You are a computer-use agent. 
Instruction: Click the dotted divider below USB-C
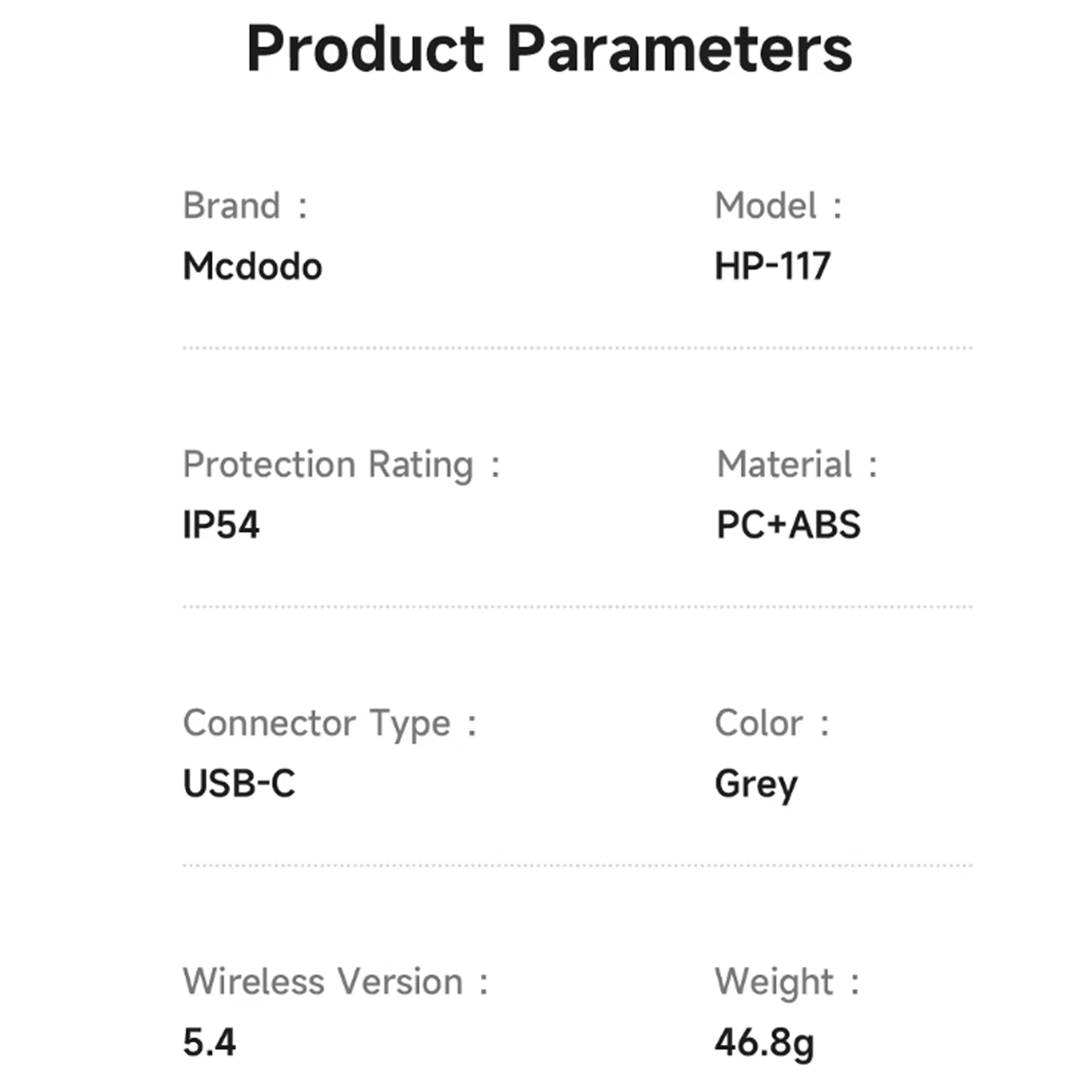pyautogui.click(x=577, y=865)
